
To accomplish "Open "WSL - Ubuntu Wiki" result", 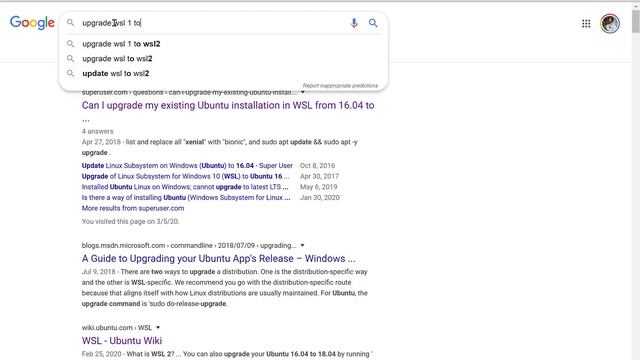I will 122,340.
